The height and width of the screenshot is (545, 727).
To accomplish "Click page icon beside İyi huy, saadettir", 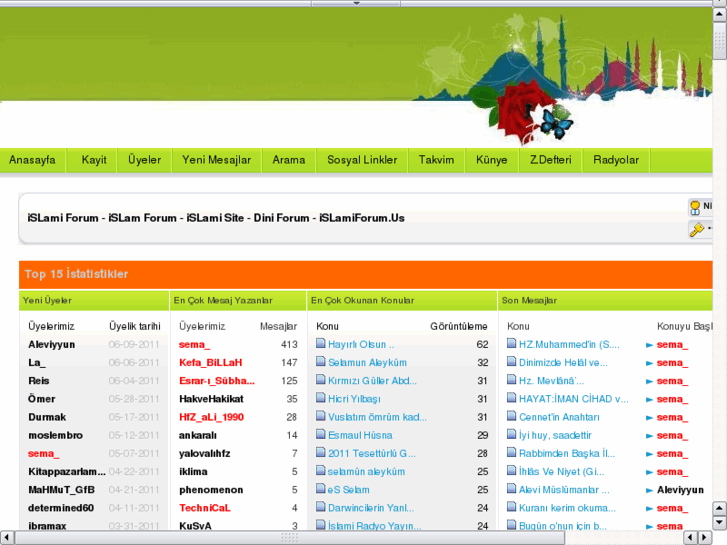I will pos(511,434).
